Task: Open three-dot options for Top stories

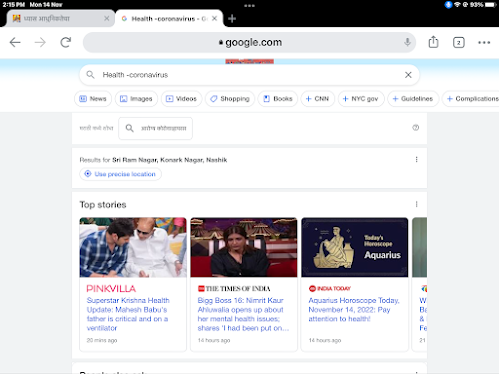Action: [416, 204]
